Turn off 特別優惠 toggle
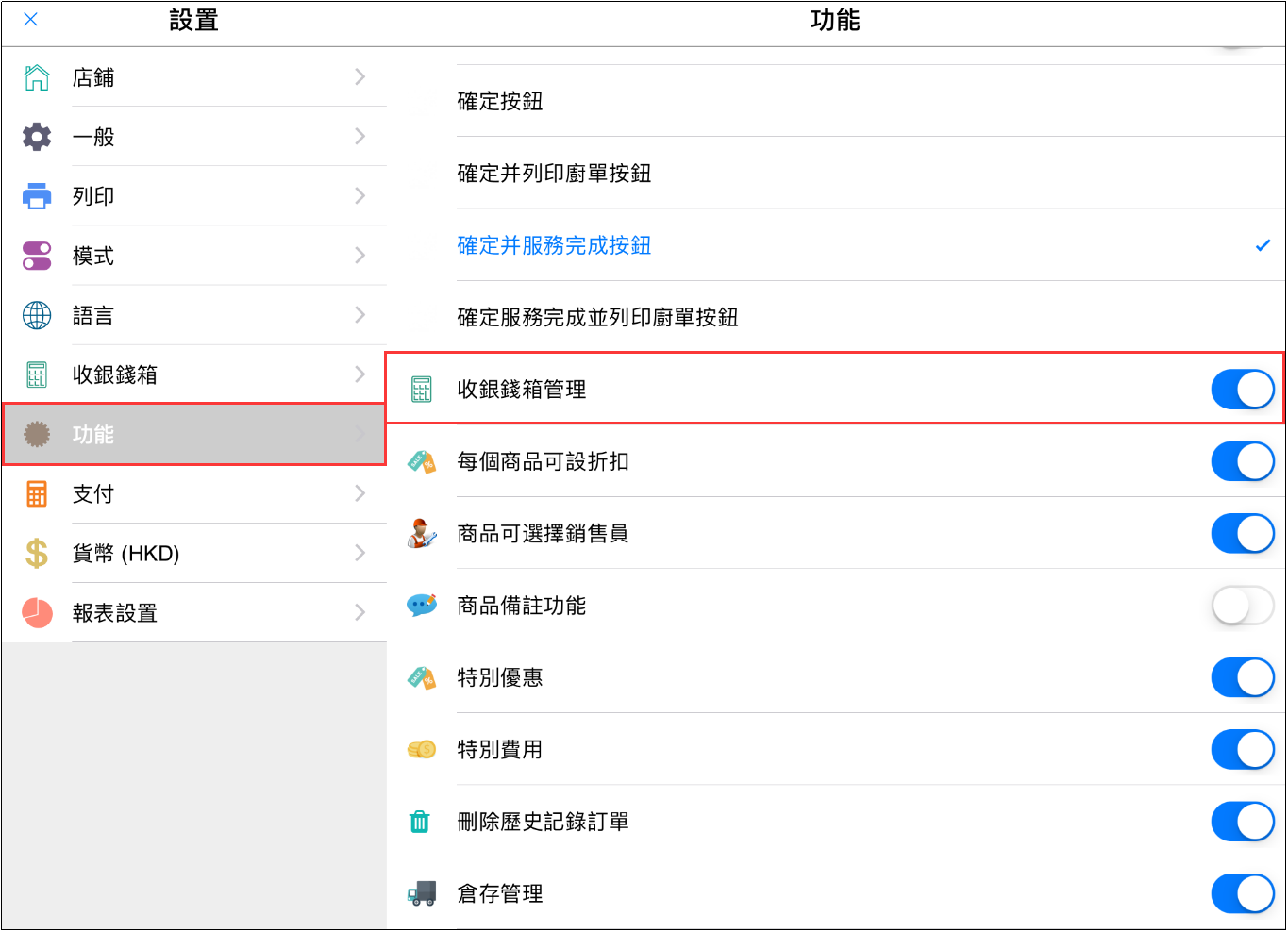 [x=1242, y=677]
